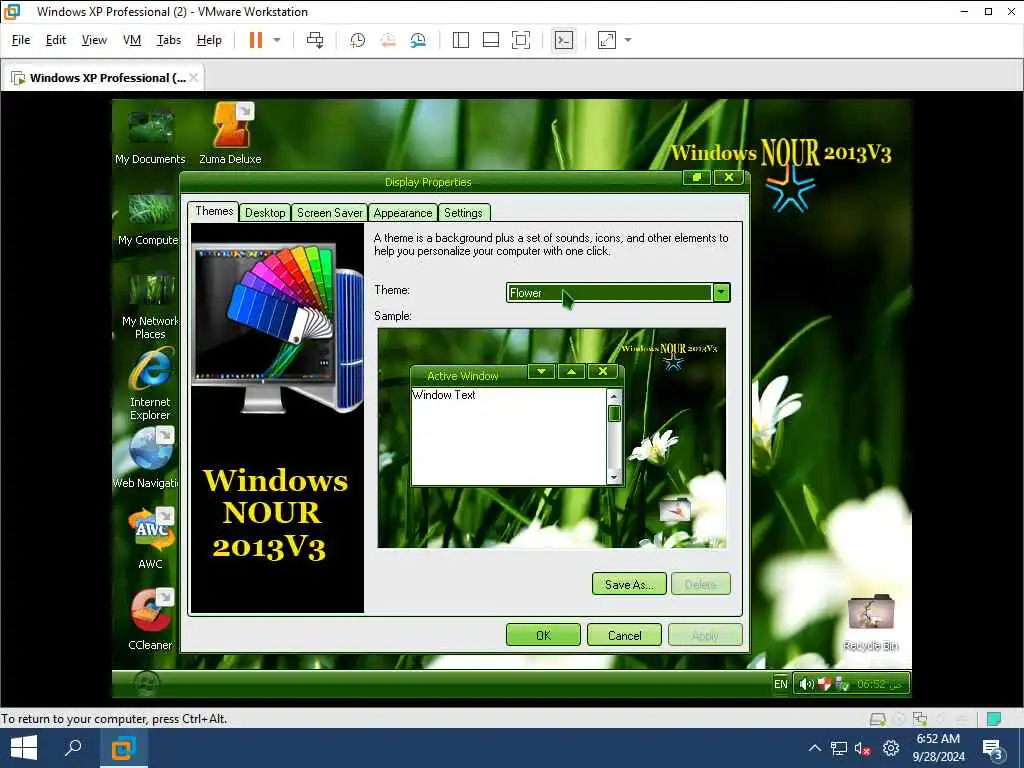
Task: Take a snapshot of this virtual machine
Action: click(357, 40)
